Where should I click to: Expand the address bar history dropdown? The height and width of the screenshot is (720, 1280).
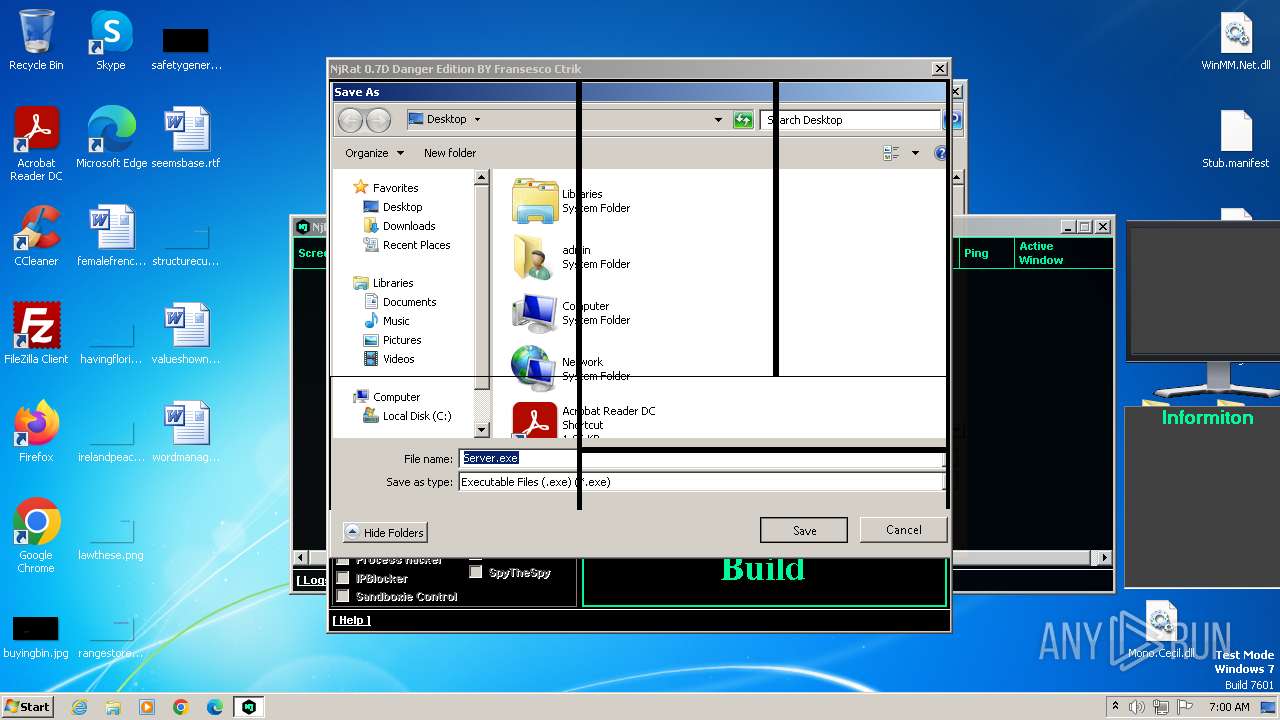(x=717, y=120)
